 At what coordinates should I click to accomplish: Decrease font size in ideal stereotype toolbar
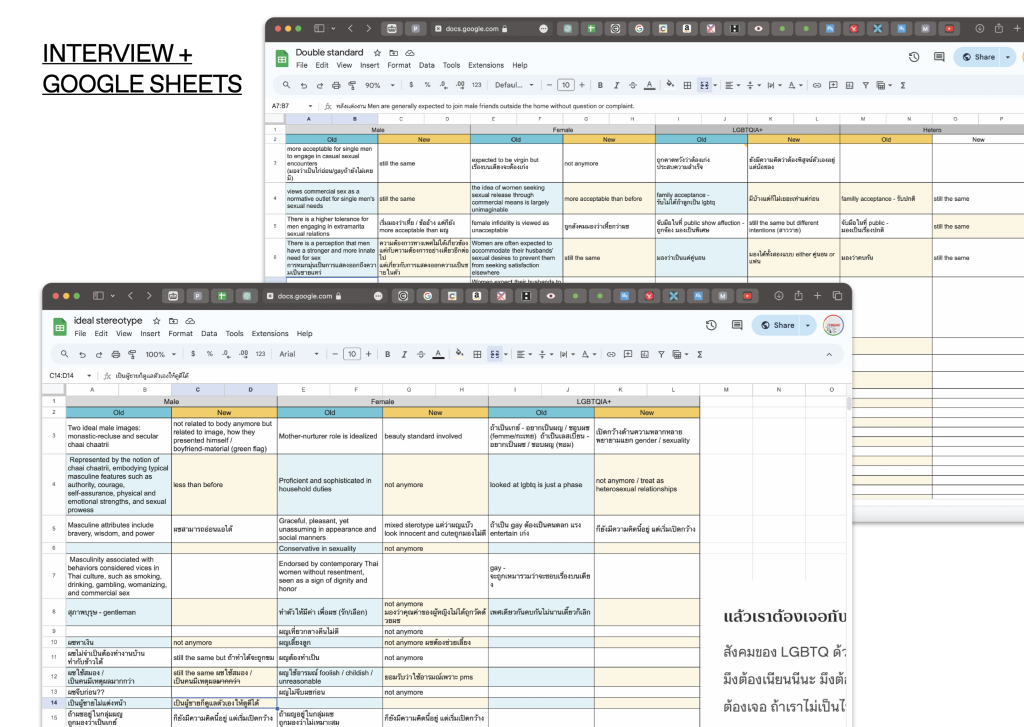click(x=335, y=354)
